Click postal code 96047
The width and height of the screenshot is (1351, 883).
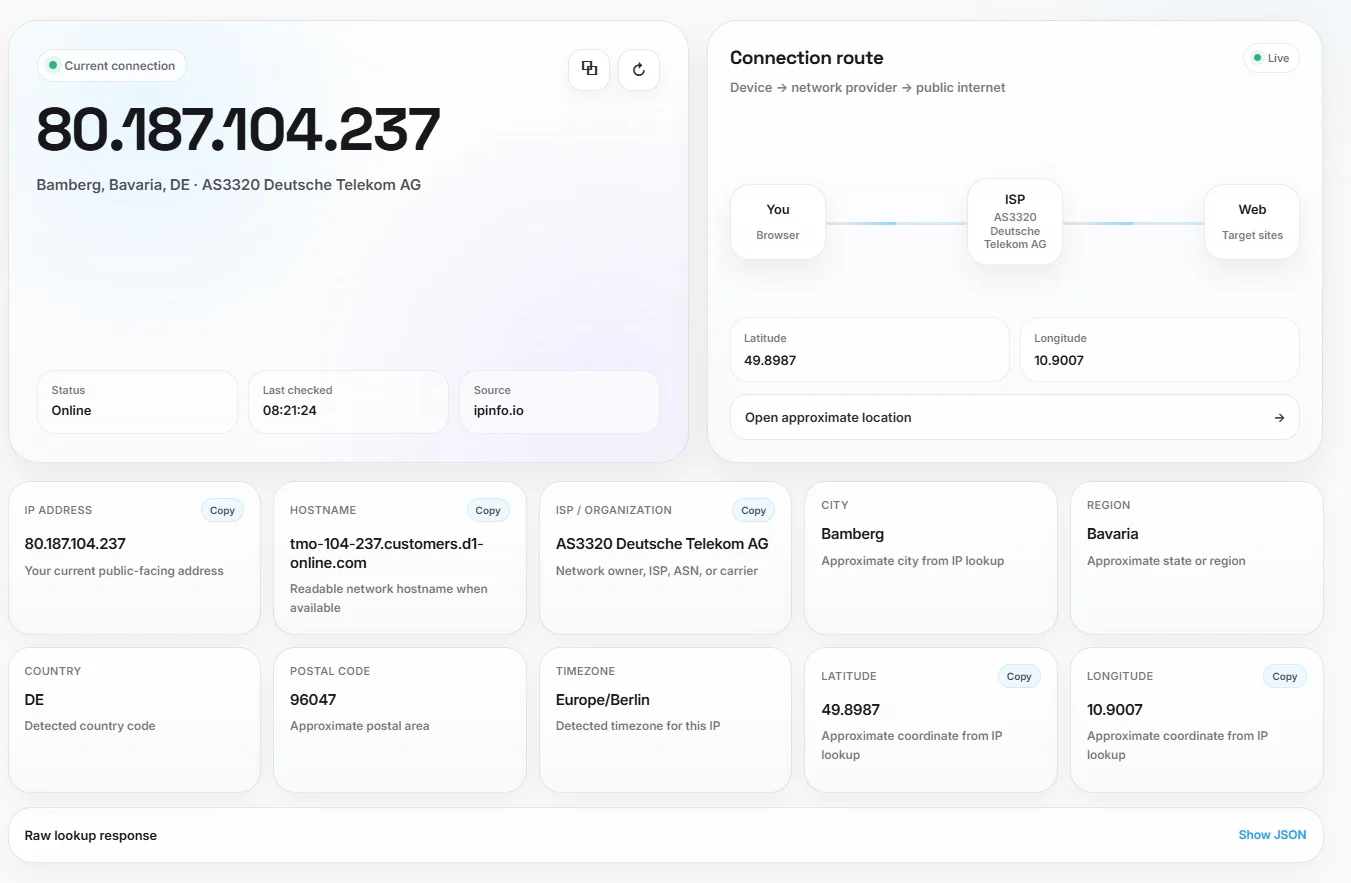tap(313, 700)
